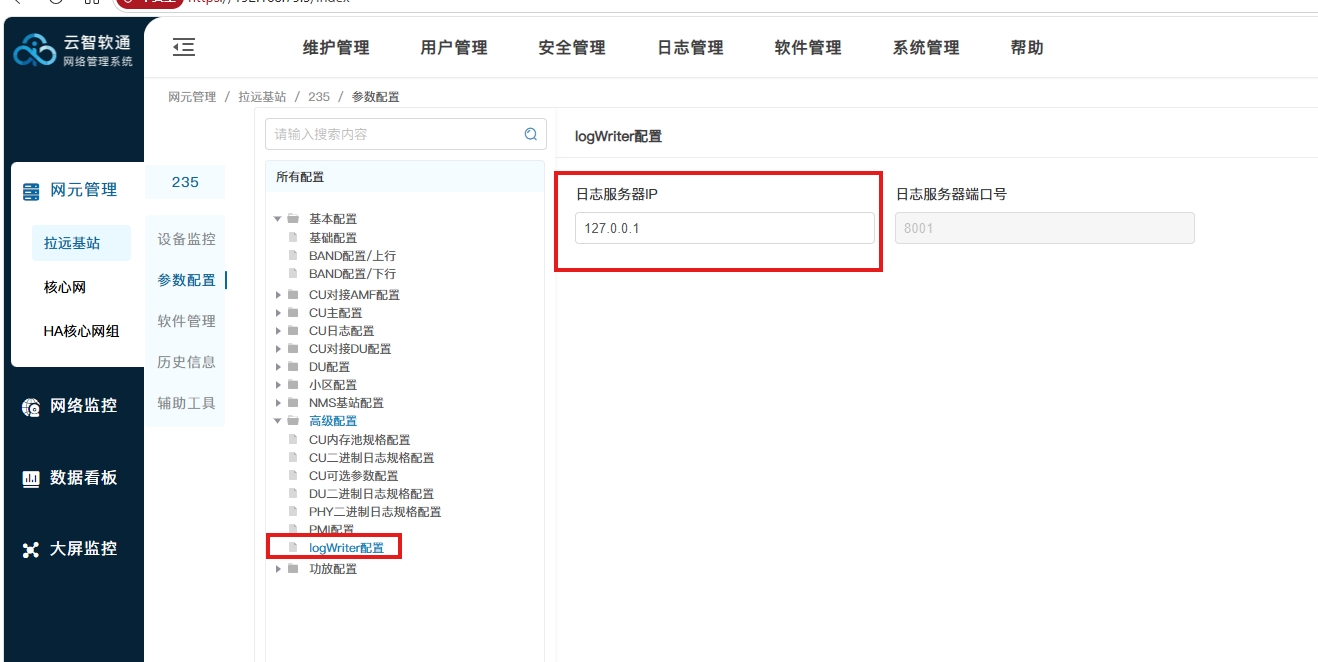Click the search magnifier icon

click(531, 134)
